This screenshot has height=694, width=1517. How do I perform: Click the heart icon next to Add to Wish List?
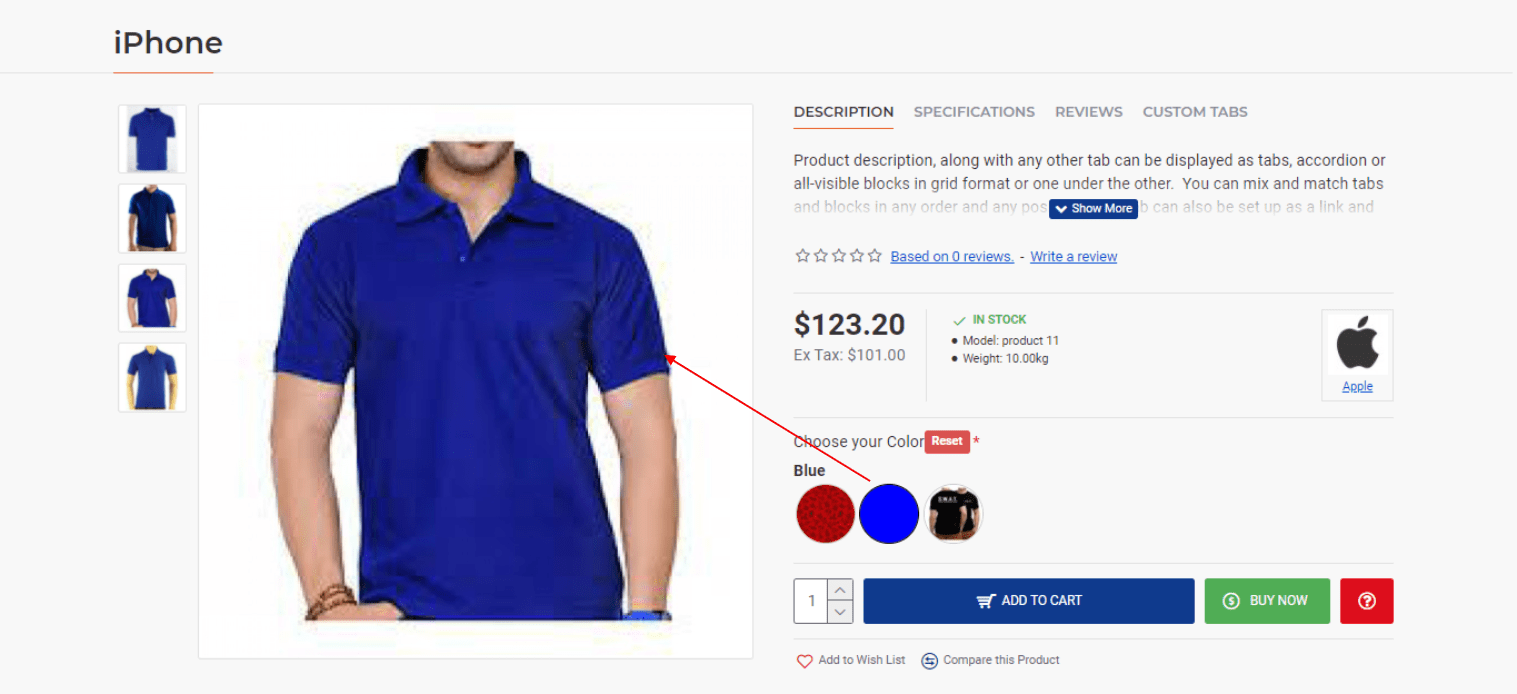[x=805, y=661]
